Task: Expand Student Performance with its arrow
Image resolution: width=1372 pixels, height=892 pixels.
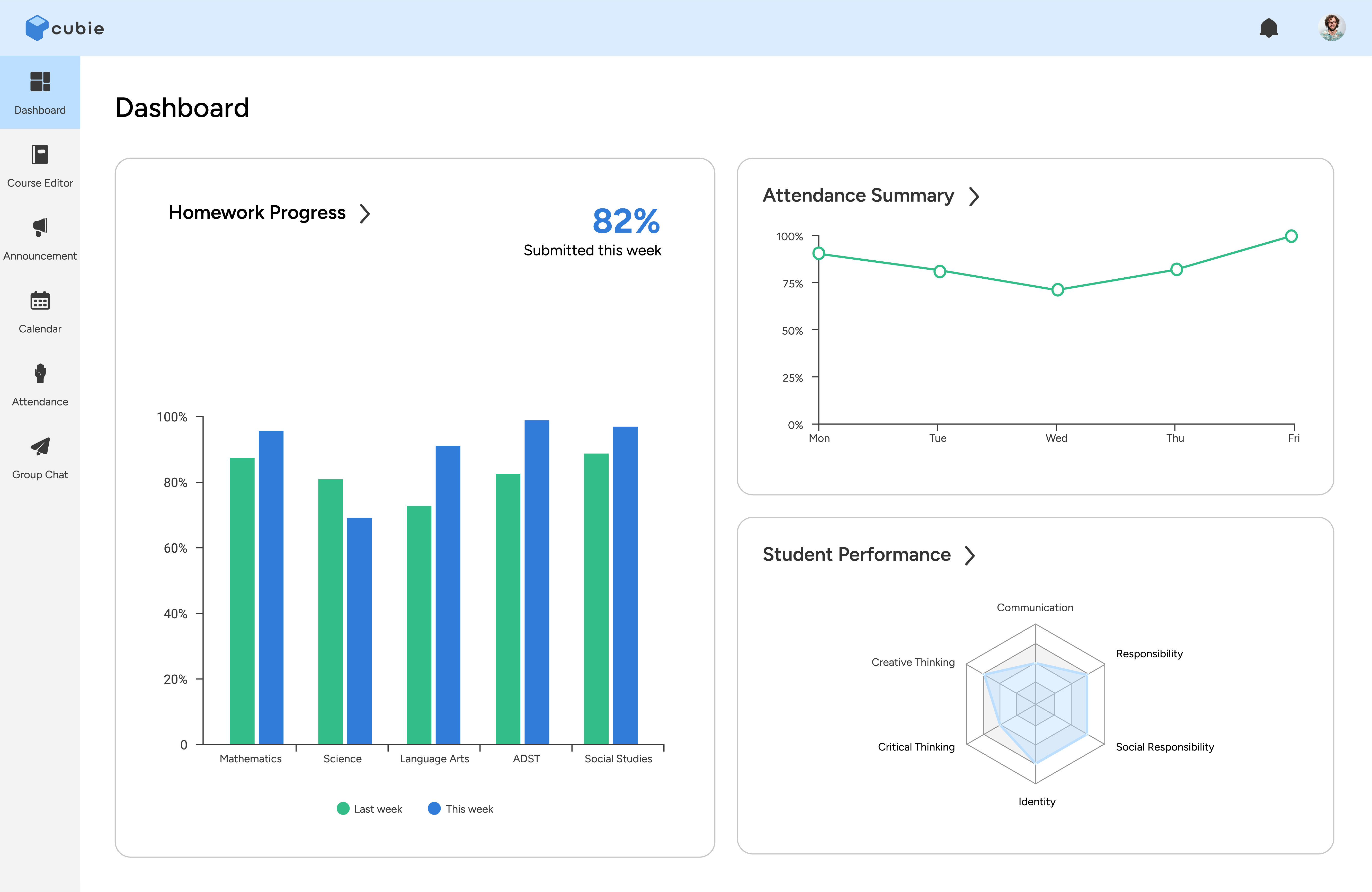Action: click(x=970, y=555)
